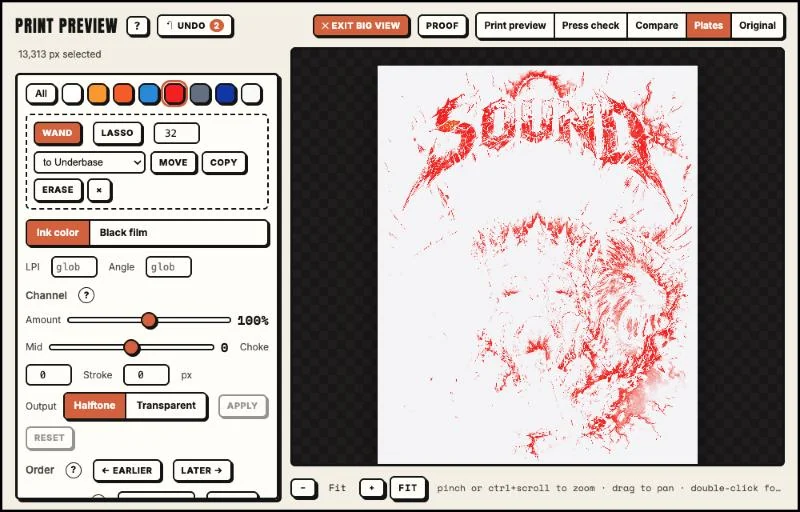Viewport: 800px width, 512px height.
Task: Open the Proof button
Action: pyautogui.click(x=442, y=25)
